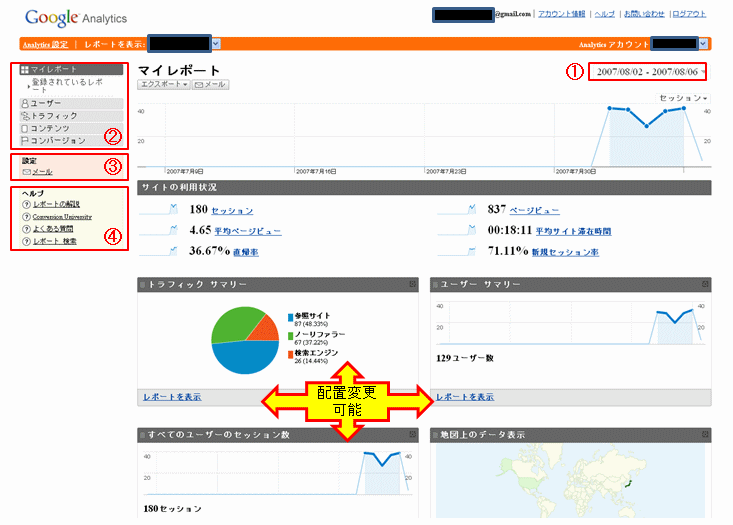
Task: Click the メール button under the title
Action: (x=210, y=85)
